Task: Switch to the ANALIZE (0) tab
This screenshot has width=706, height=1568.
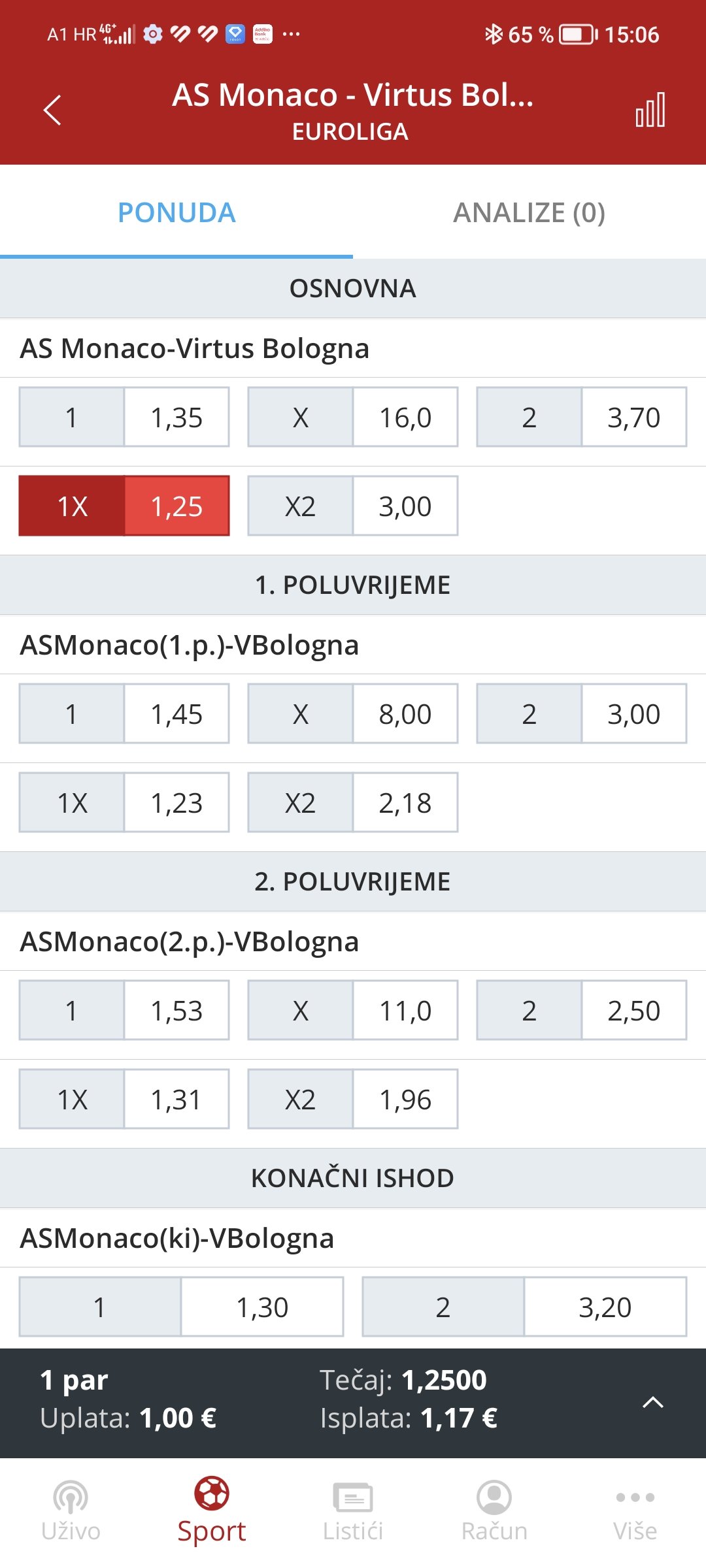Action: pyautogui.click(x=529, y=212)
